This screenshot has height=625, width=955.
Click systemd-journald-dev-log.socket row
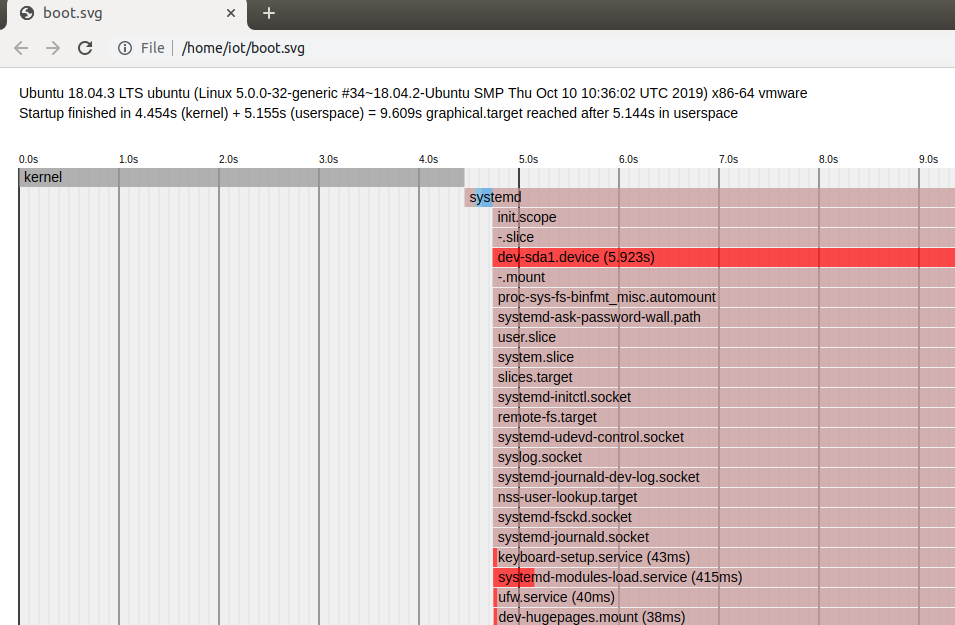(x=724, y=478)
